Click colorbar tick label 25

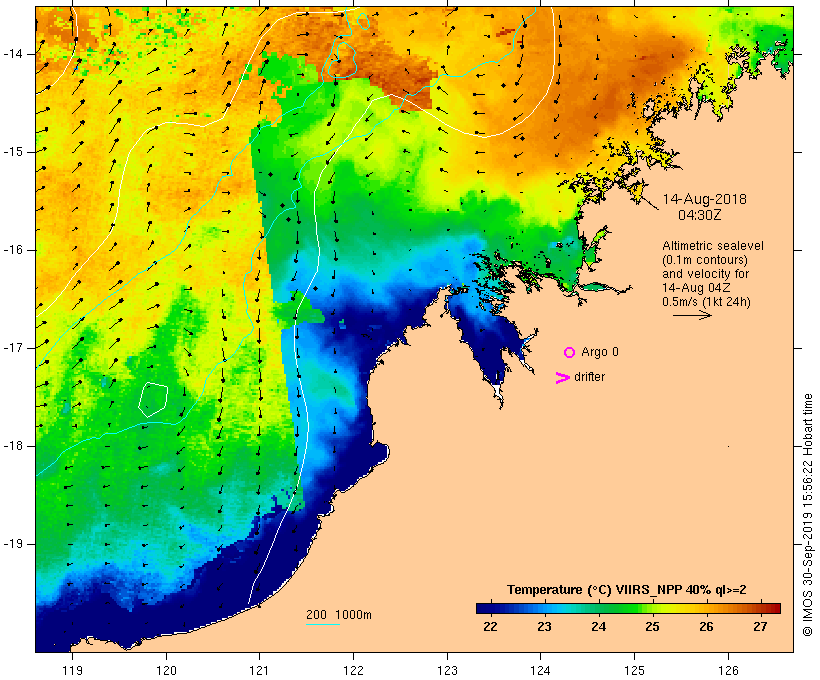click(x=652, y=627)
